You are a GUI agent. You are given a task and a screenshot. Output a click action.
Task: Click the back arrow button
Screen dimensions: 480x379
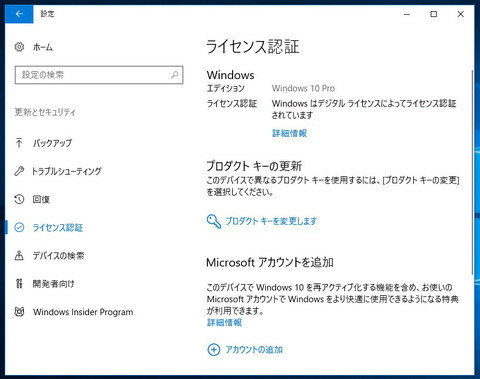(x=19, y=14)
